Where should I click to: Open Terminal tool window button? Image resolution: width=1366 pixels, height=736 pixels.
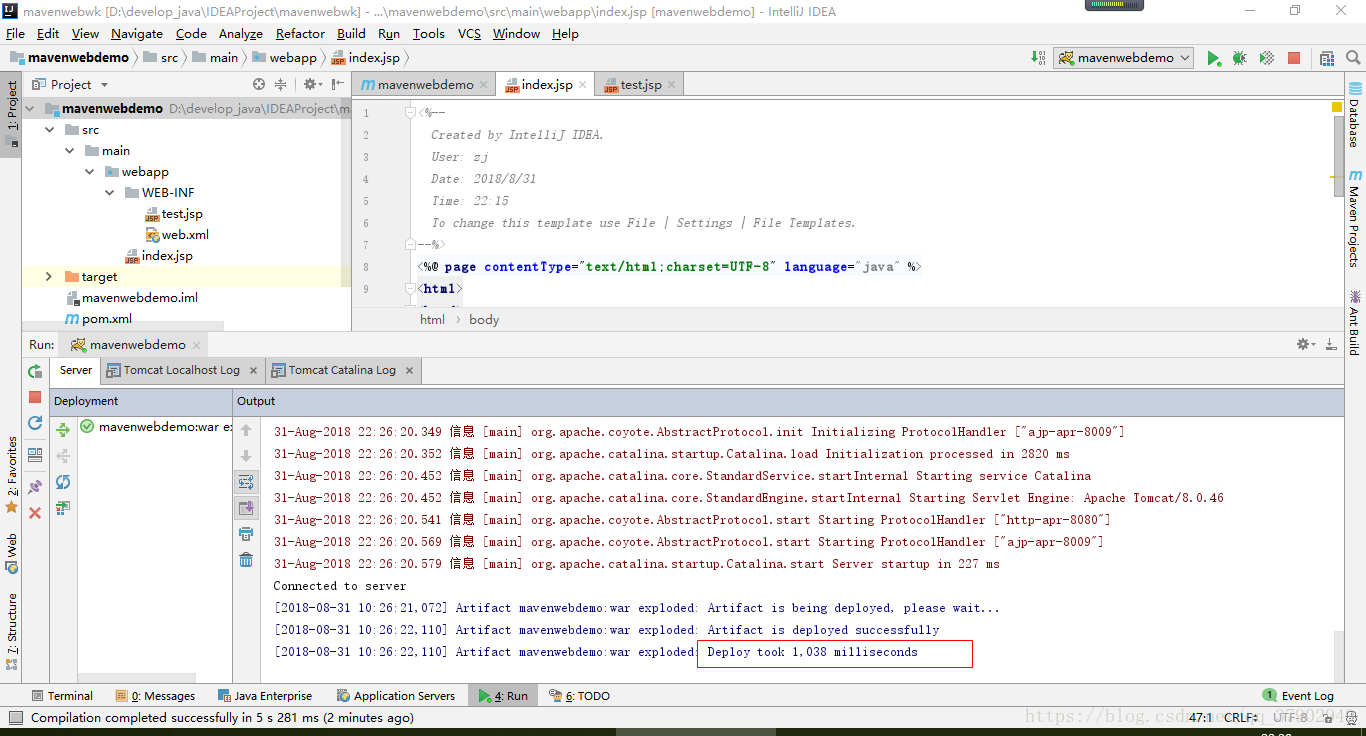pyautogui.click(x=62, y=695)
